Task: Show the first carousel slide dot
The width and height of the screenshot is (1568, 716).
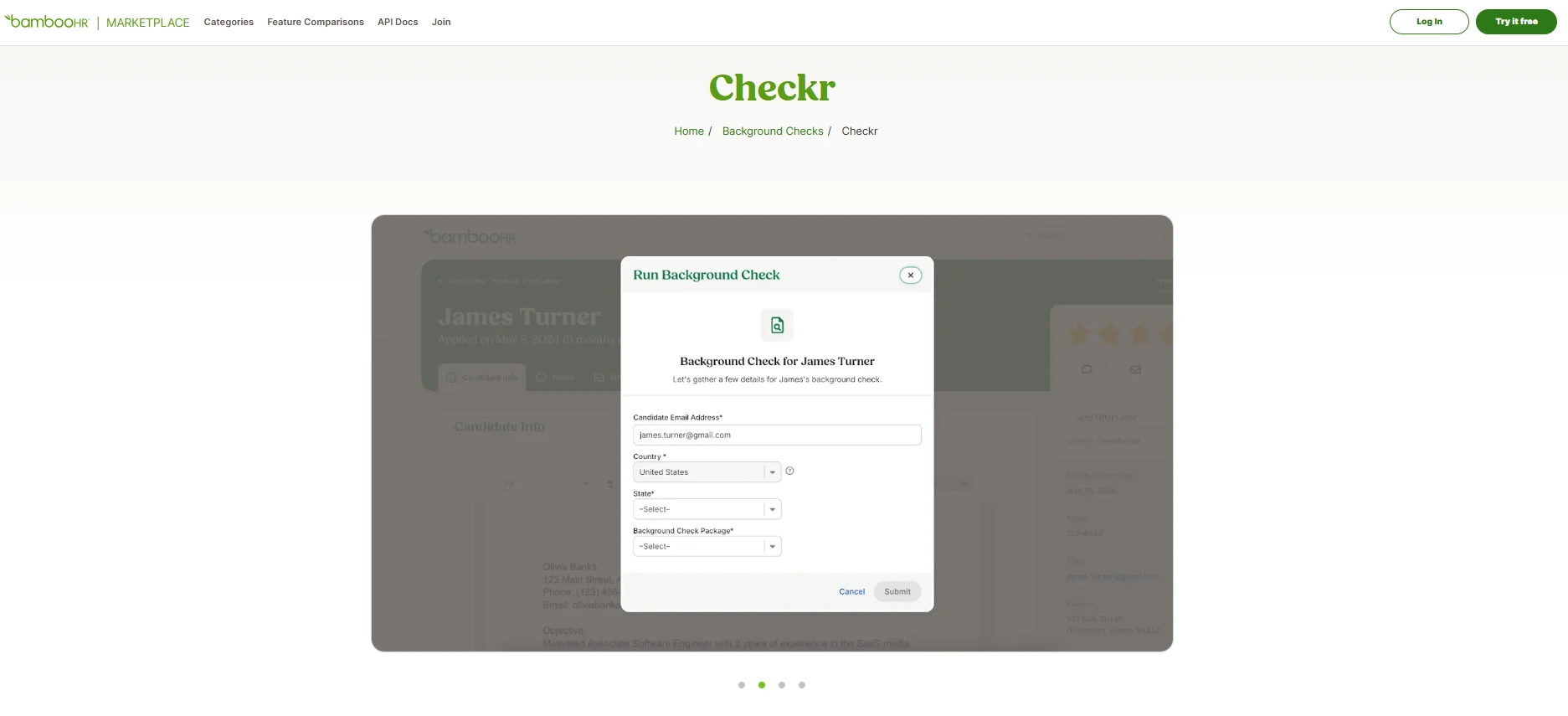Action: 742,685
